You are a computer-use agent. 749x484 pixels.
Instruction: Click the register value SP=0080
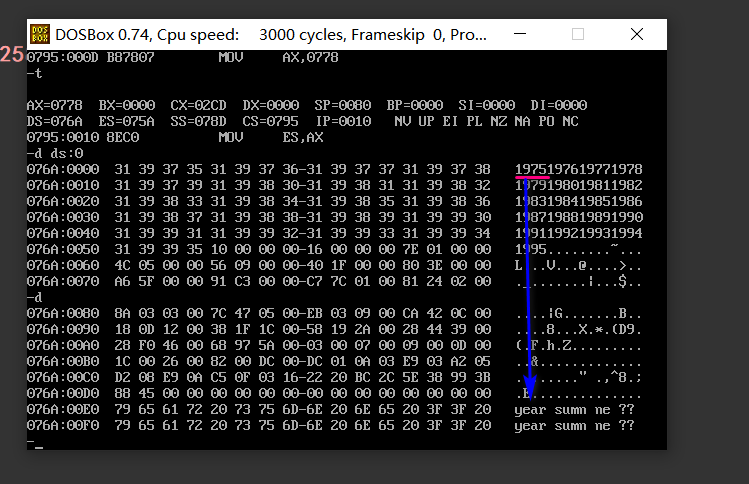[342, 105]
